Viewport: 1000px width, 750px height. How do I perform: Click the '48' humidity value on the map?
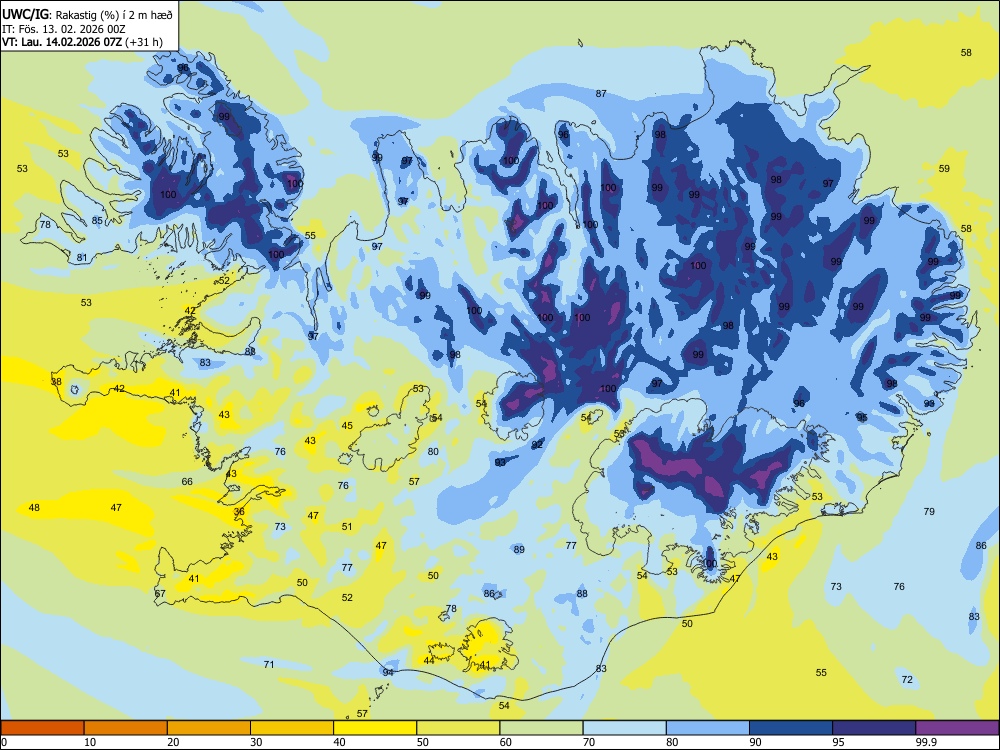[x=34, y=508]
